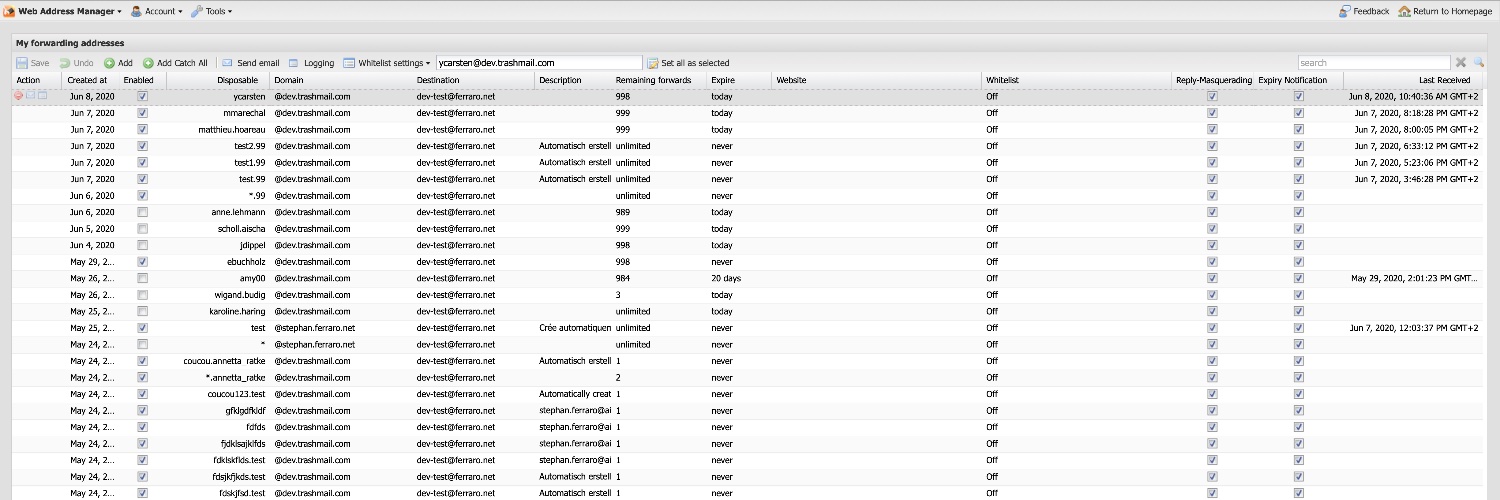1500x500 pixels.
Task: Click the 'My forwarding addresses' panel title
Action: 70,43
